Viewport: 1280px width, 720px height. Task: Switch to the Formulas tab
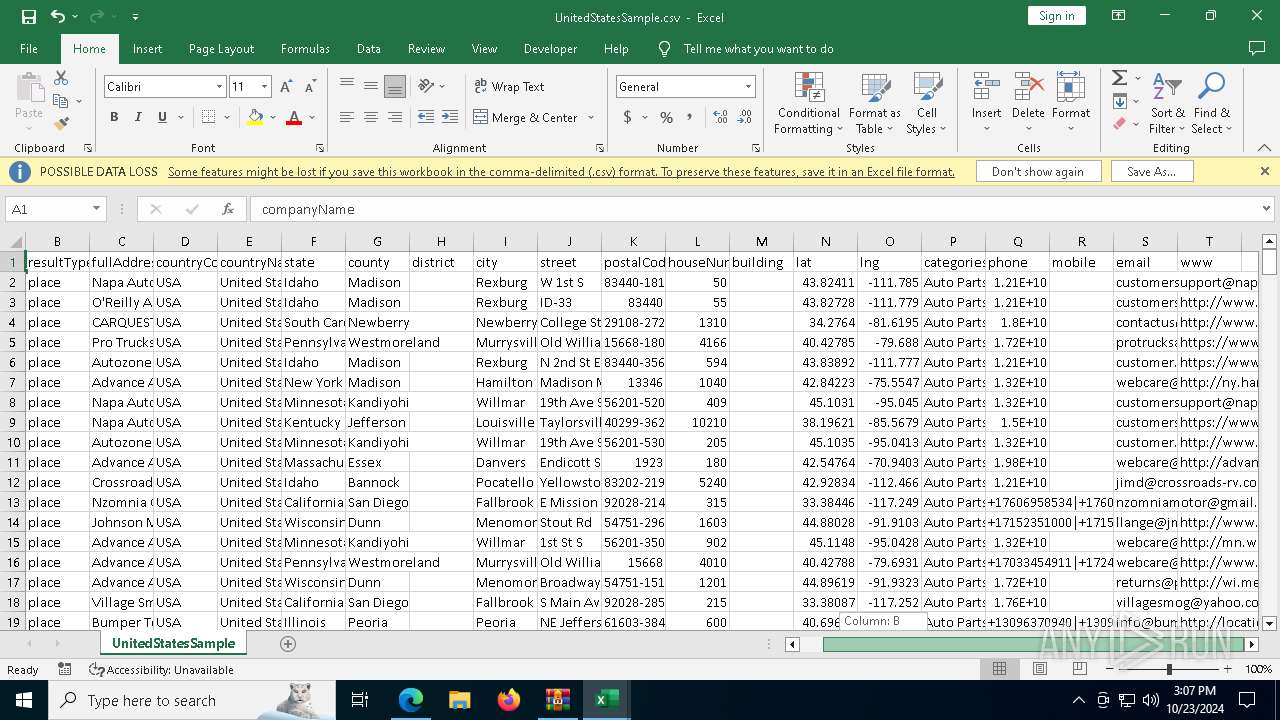coord(305,49)
